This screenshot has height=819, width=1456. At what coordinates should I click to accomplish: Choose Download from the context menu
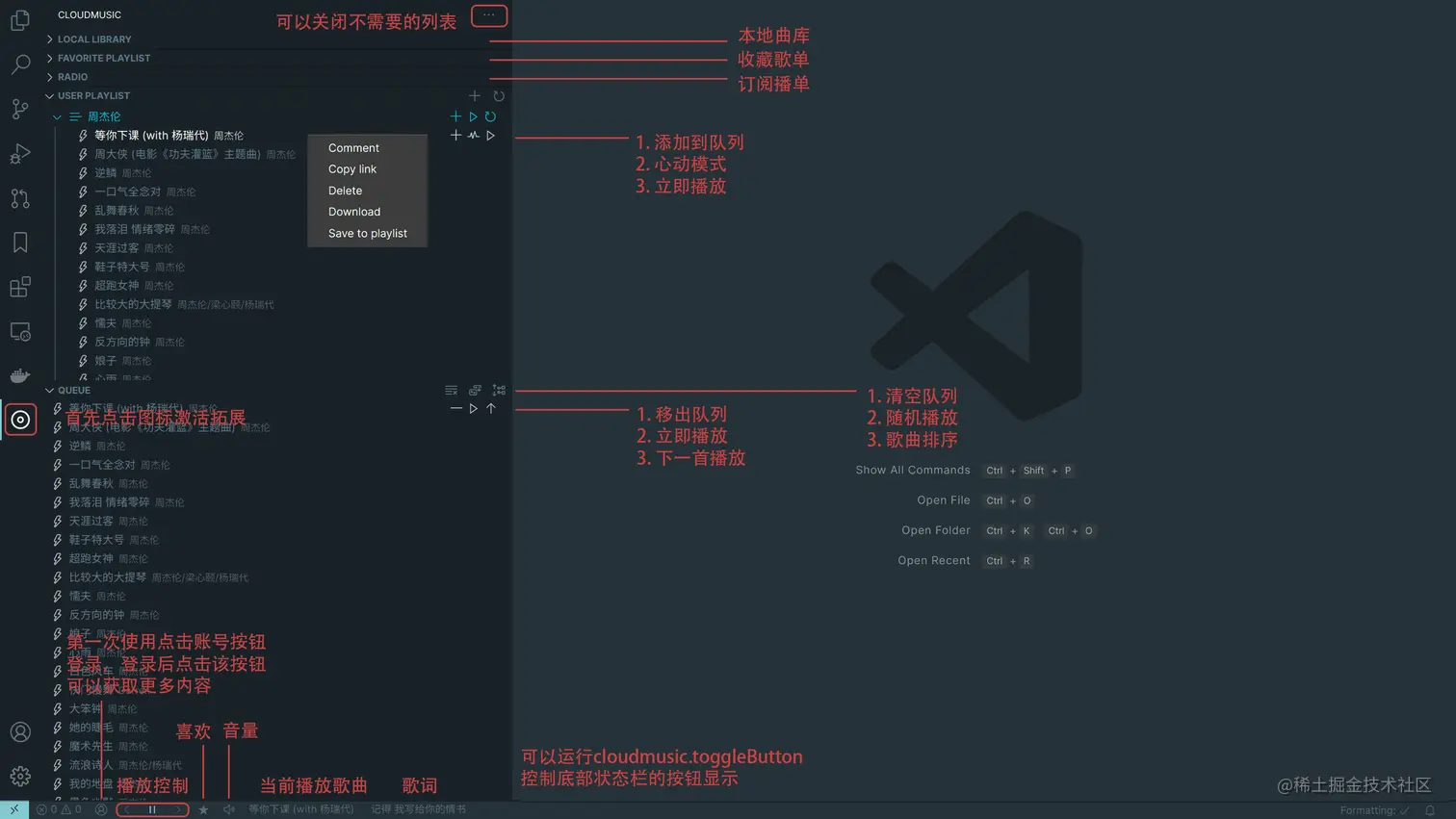tap(367, 212)
